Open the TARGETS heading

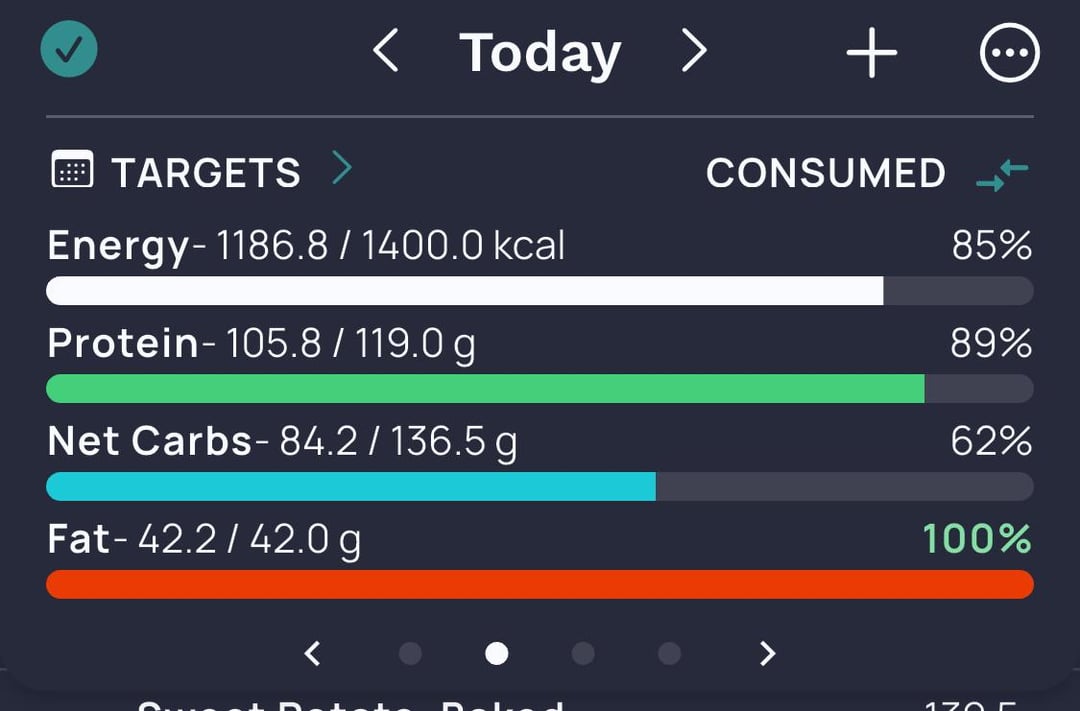206,172
